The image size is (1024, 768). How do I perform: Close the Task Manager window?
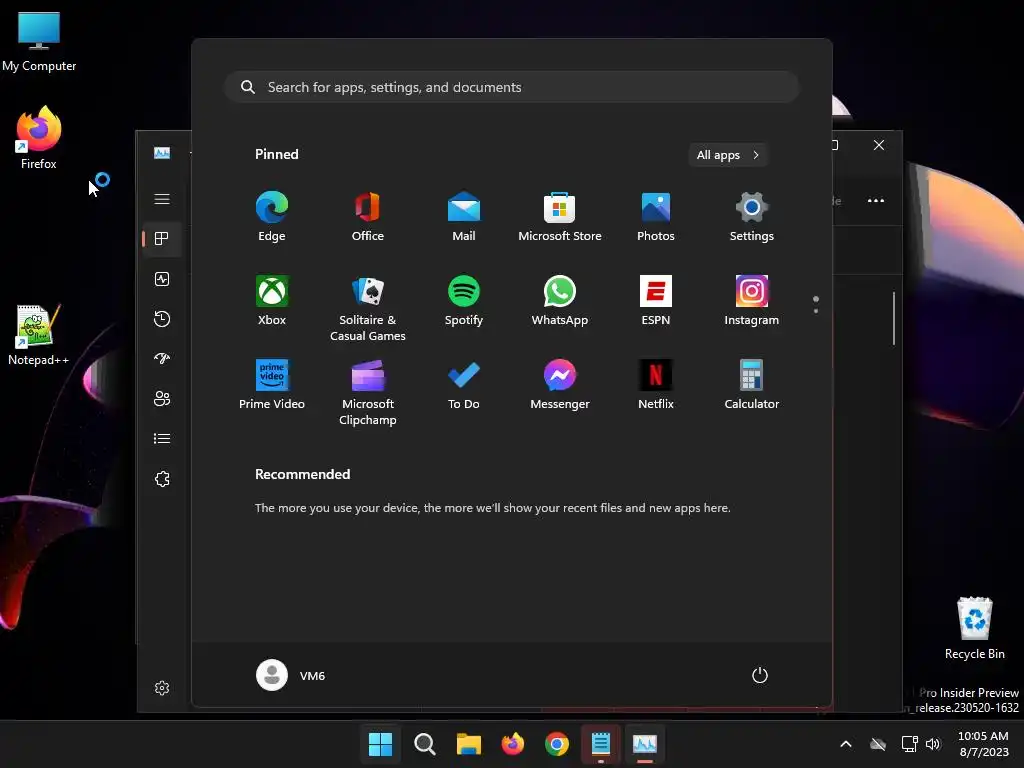(x=879, y=145)
